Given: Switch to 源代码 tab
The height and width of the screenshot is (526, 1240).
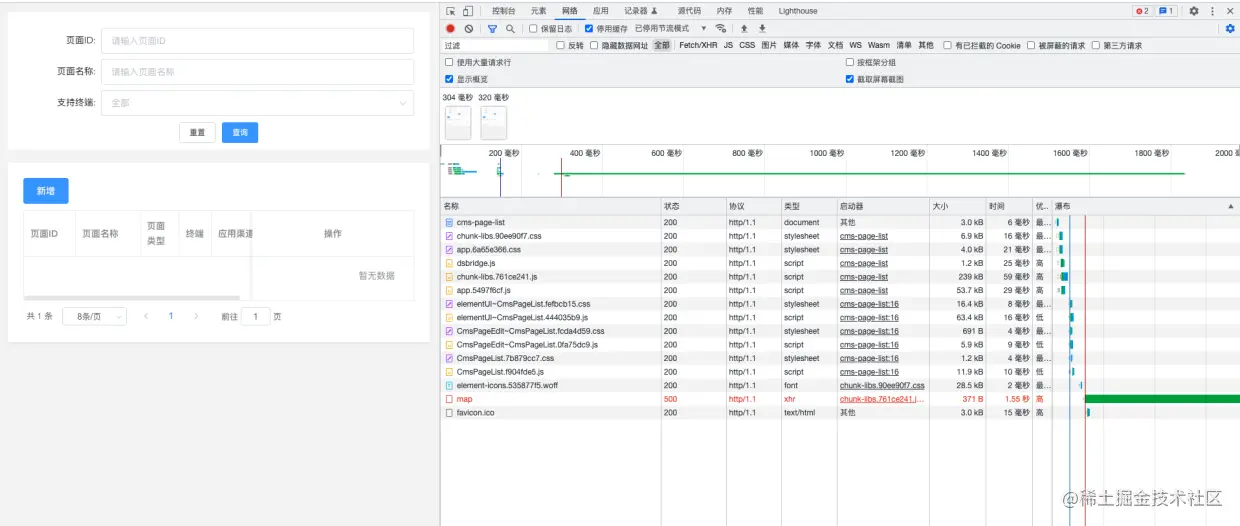Looking at the screenshot, I should tap(689, 11).
